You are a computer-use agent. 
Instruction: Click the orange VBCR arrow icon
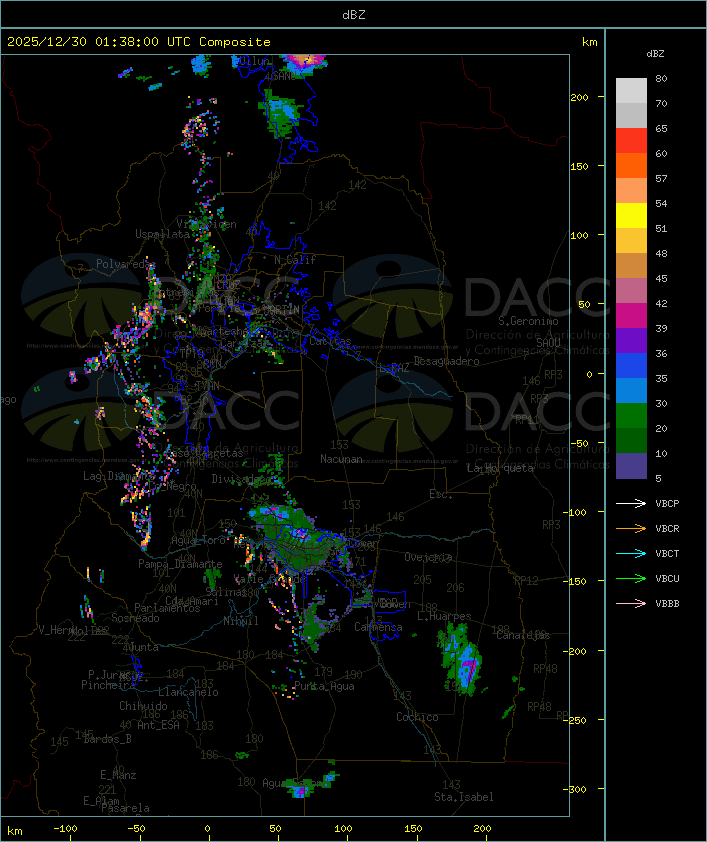click(631, 528)
